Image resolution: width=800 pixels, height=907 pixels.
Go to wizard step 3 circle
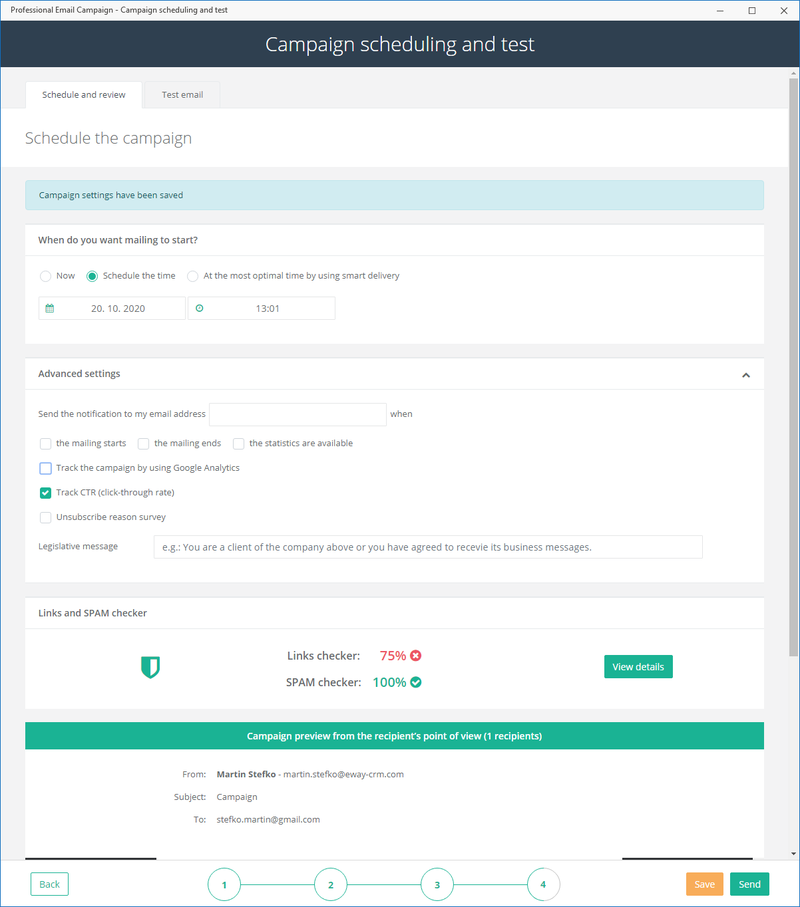(x=437, y=884)
